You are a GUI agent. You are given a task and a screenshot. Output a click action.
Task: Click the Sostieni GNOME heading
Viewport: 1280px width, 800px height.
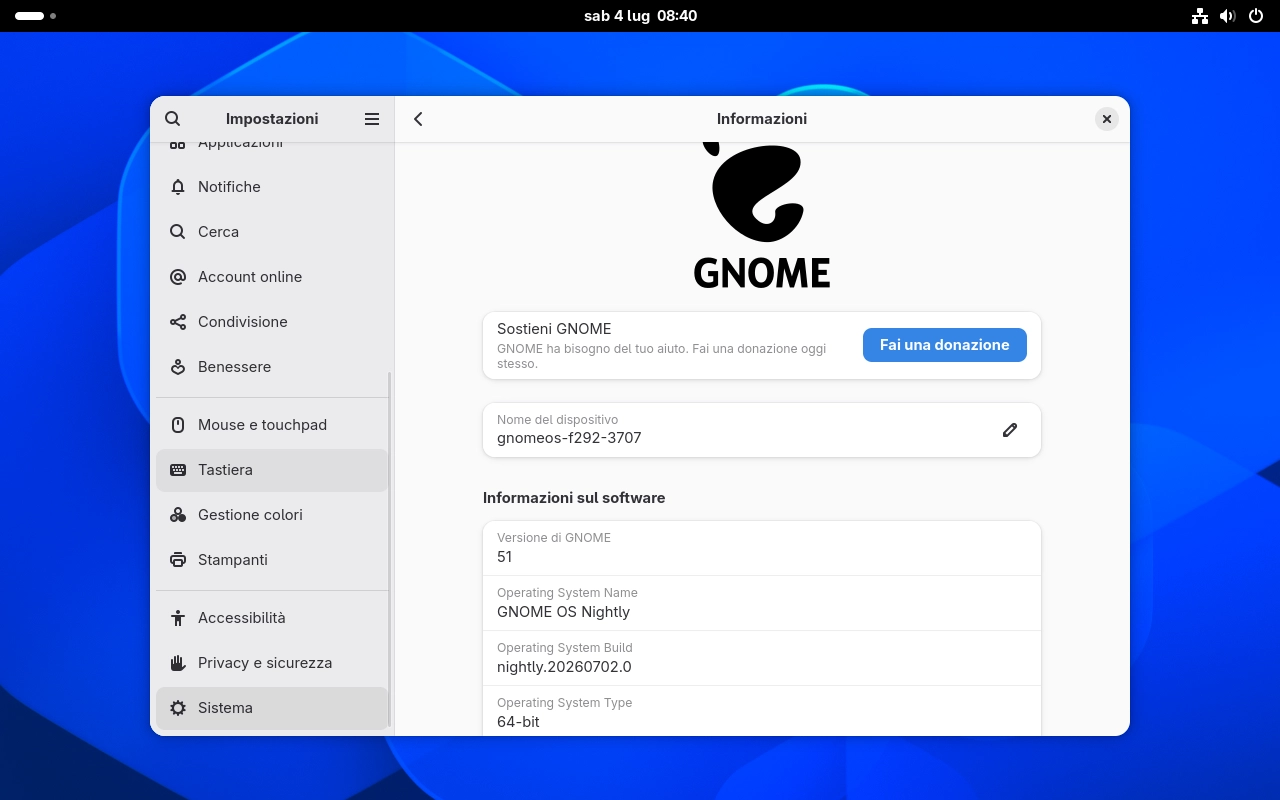[554, 329]
